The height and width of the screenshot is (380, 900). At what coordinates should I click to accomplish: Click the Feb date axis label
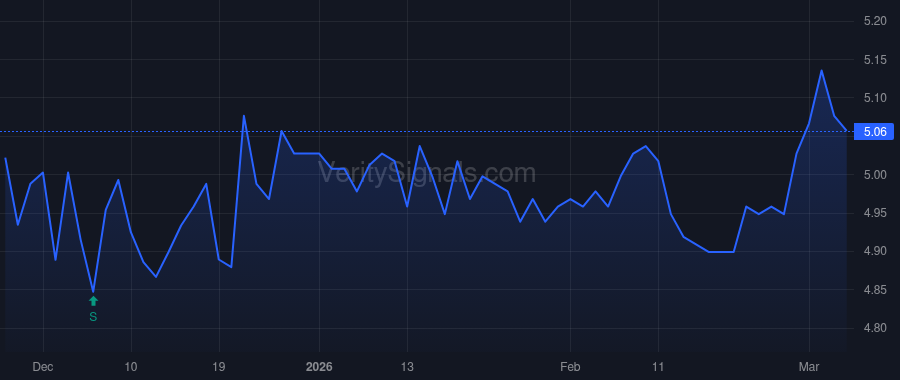pos(571,366)
